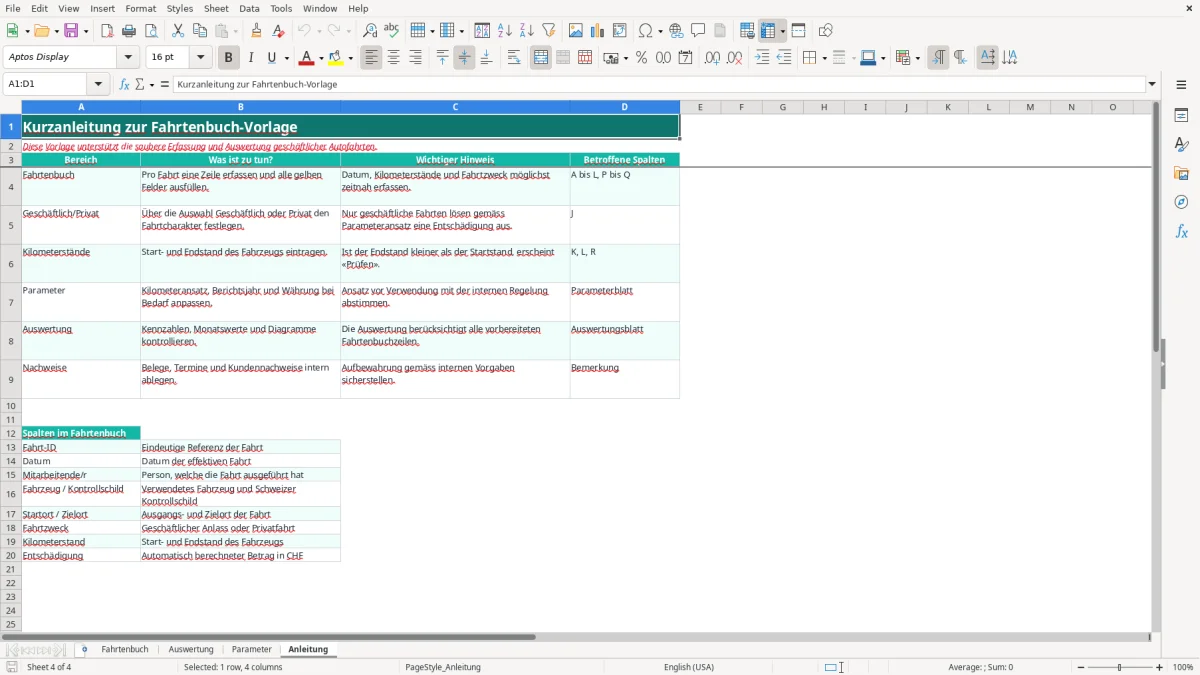The image size is (1200, 675).
Task: Open the Sheet menu
Action: (x=216, y=8)
